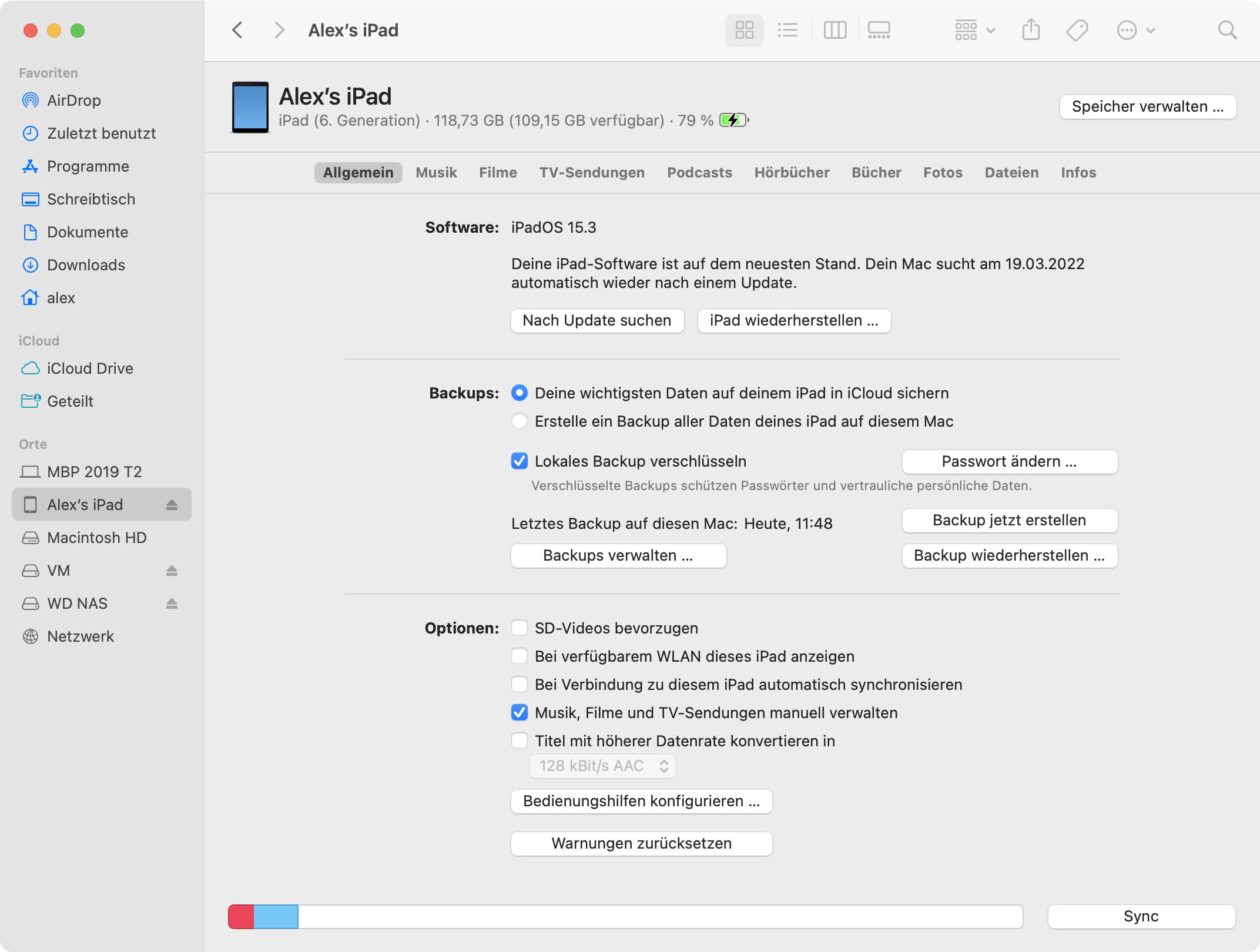Eject Alex's iPad

point(172,505)
